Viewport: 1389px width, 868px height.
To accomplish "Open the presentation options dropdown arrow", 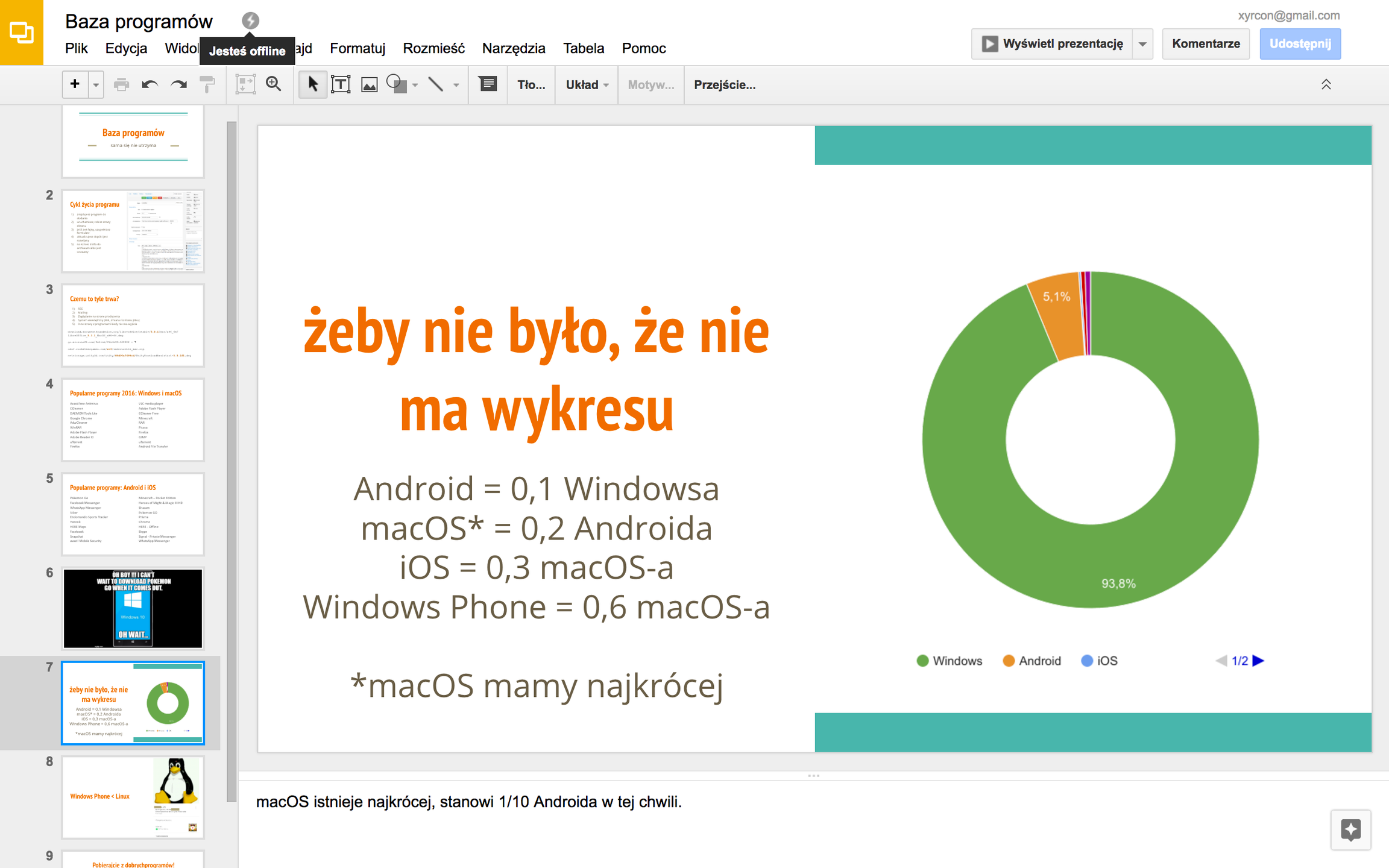I will coord(1142,44).
